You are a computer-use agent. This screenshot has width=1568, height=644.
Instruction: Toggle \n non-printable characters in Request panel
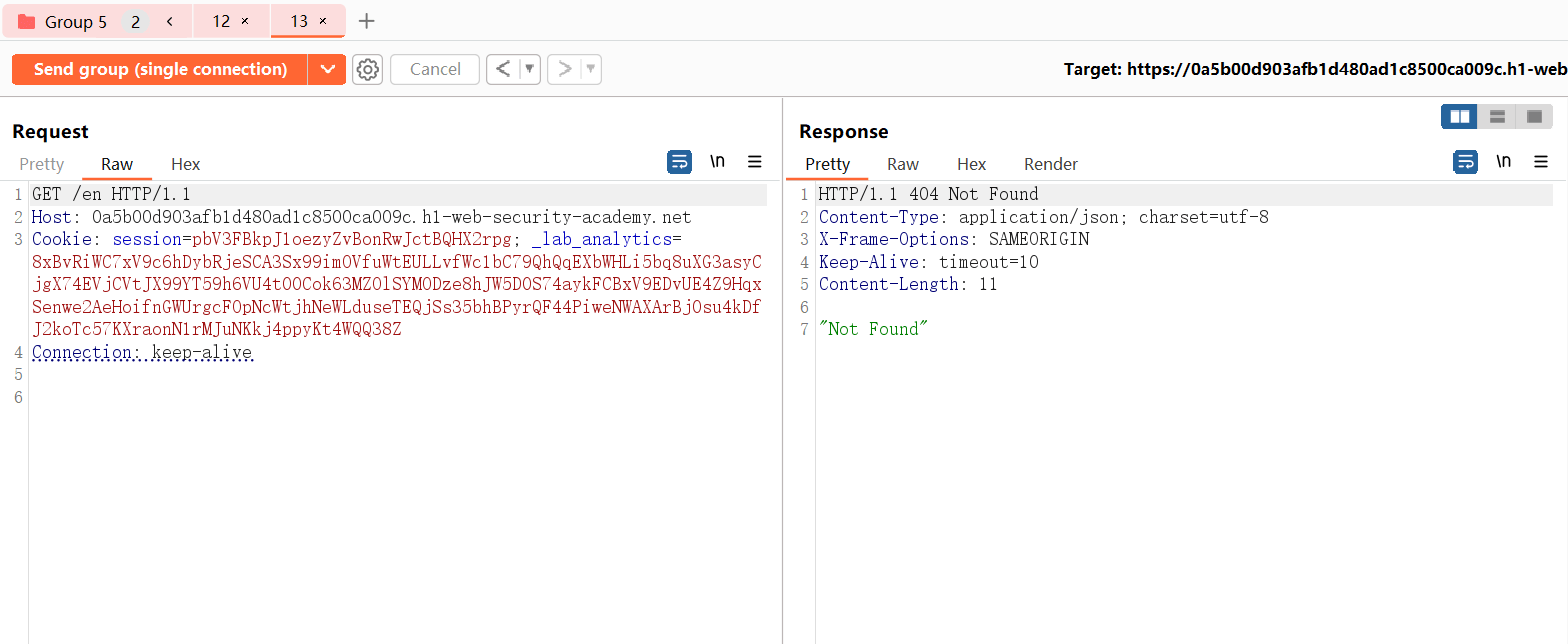717,162
